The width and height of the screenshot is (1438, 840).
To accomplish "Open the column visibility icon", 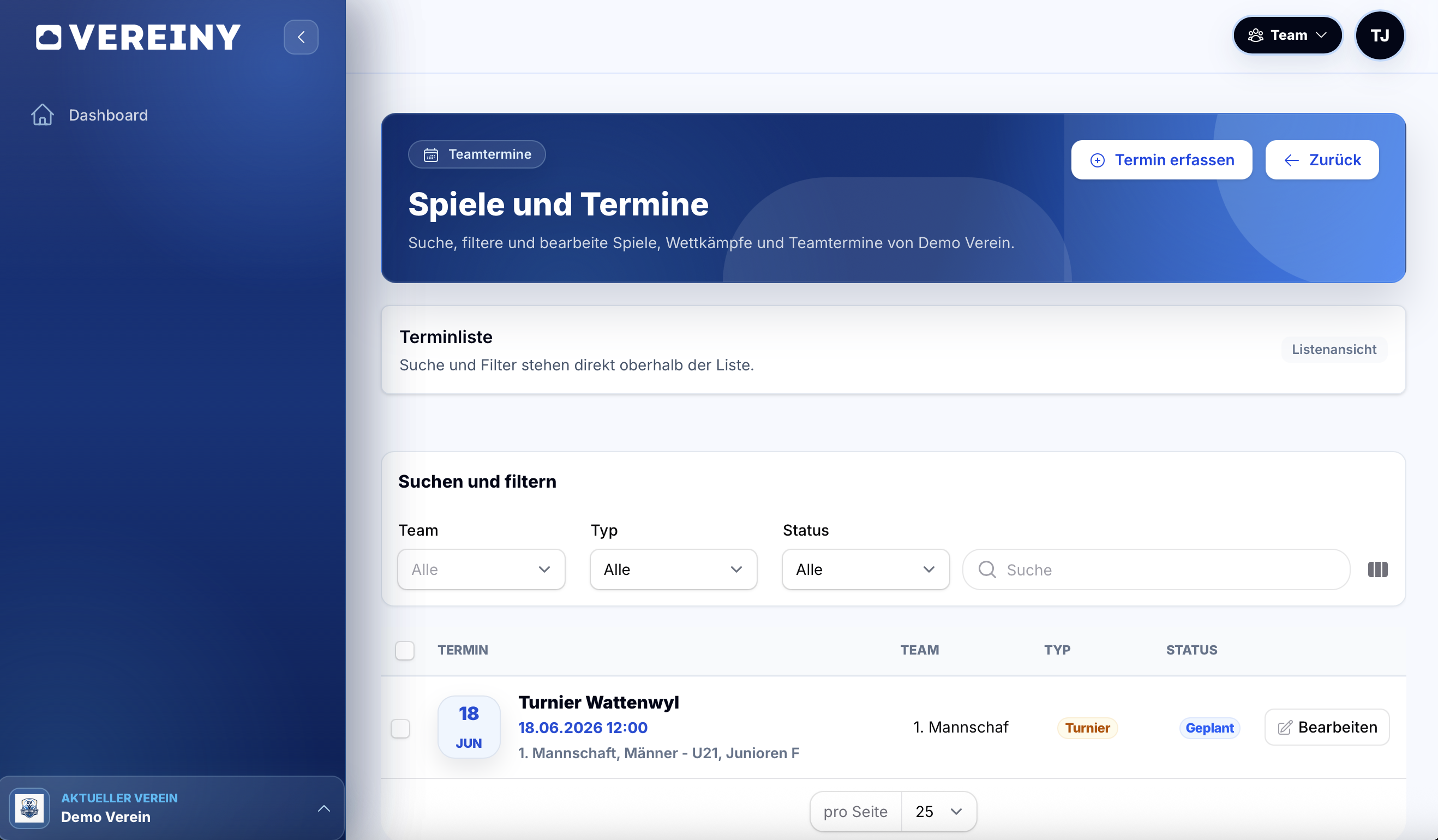I will (x=1377, y=569).
